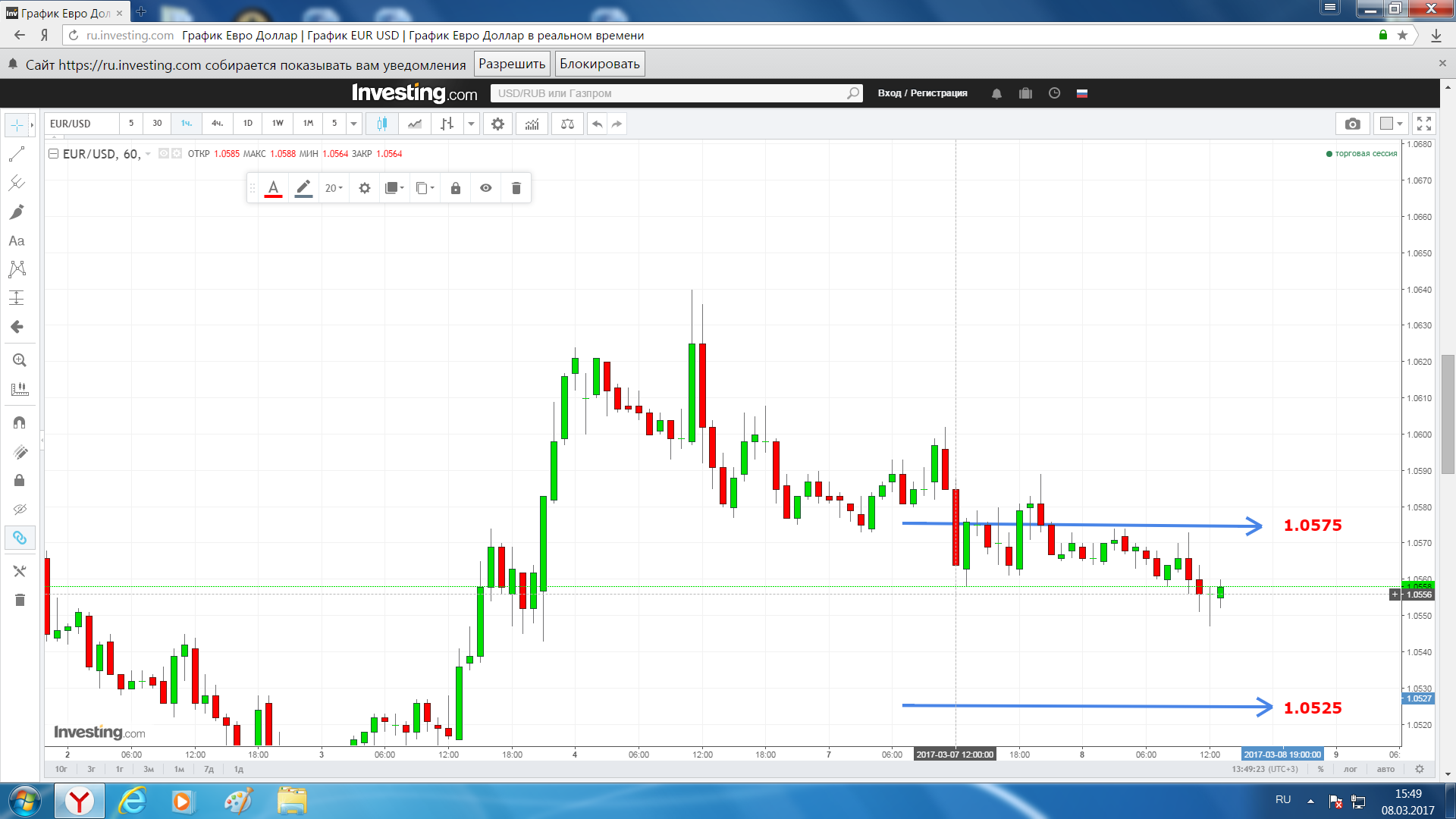
Task: Select the trend line drawing tool
Action: 17,154
